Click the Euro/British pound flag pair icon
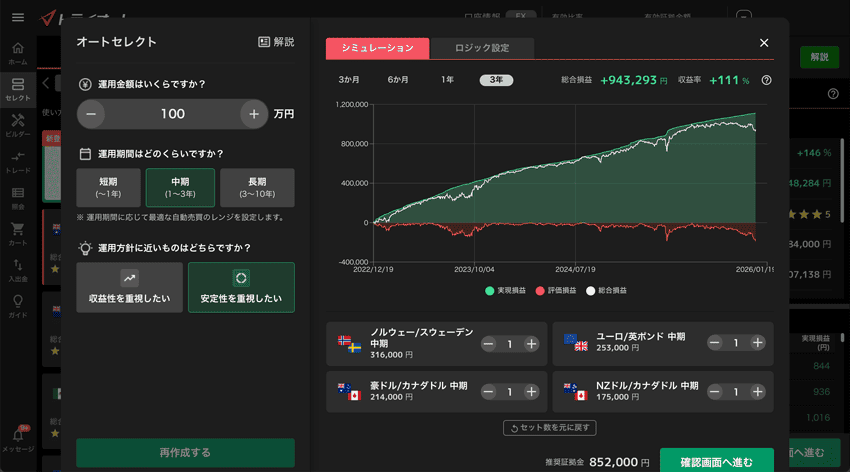This screenshot has height=472, width=850. (x=576, y=342)
